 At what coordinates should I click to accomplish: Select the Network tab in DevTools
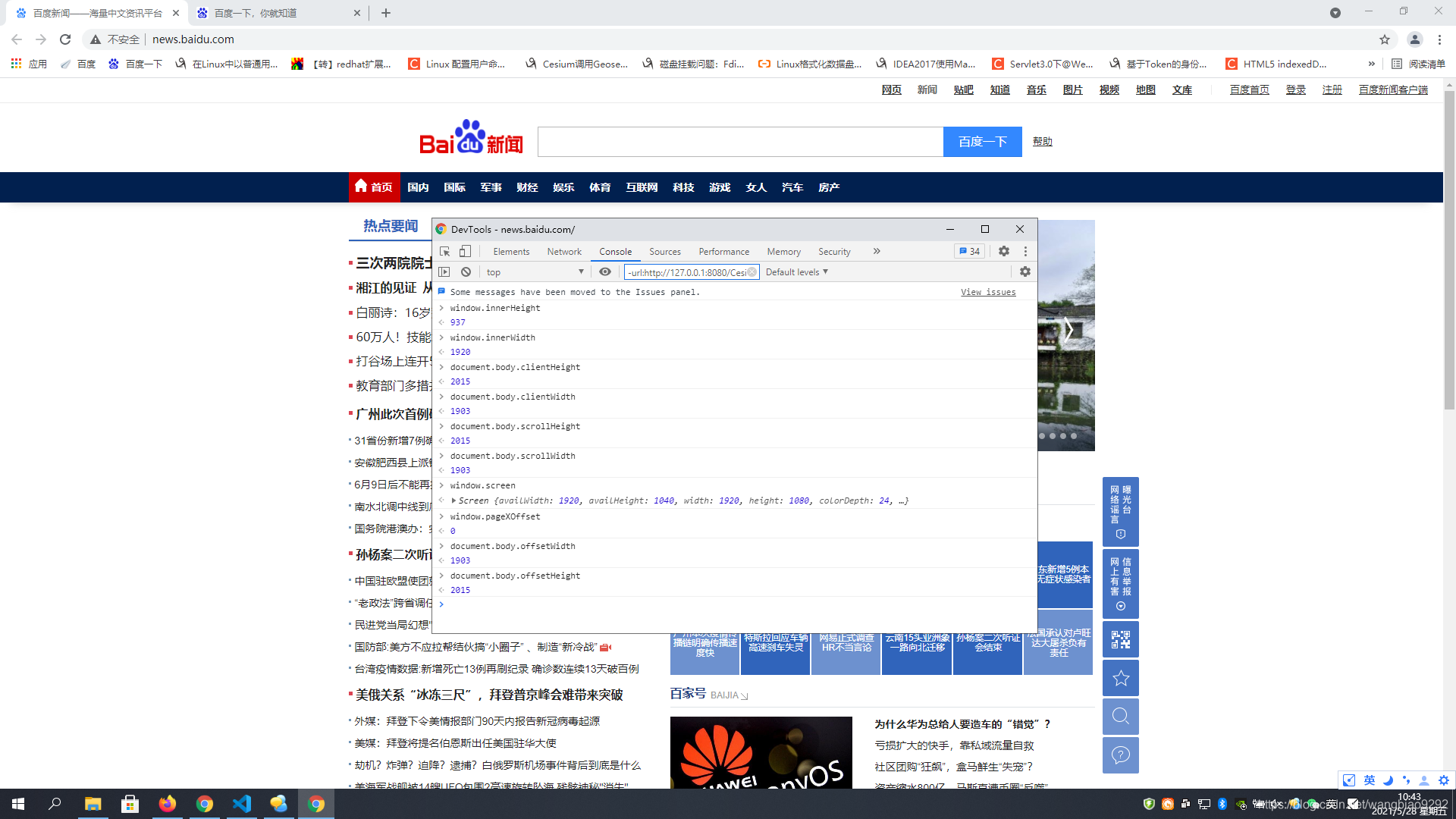click(564, 251)
